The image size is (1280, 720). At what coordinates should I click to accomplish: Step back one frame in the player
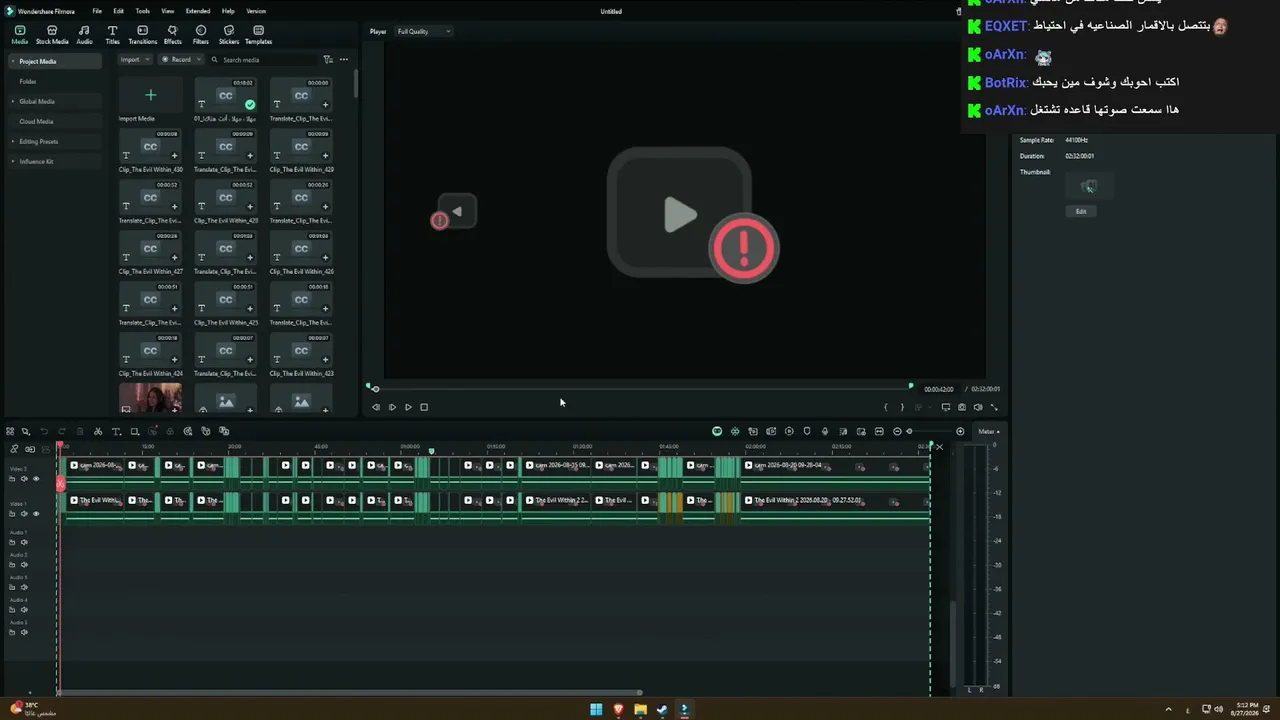click(x=376, y=407)
